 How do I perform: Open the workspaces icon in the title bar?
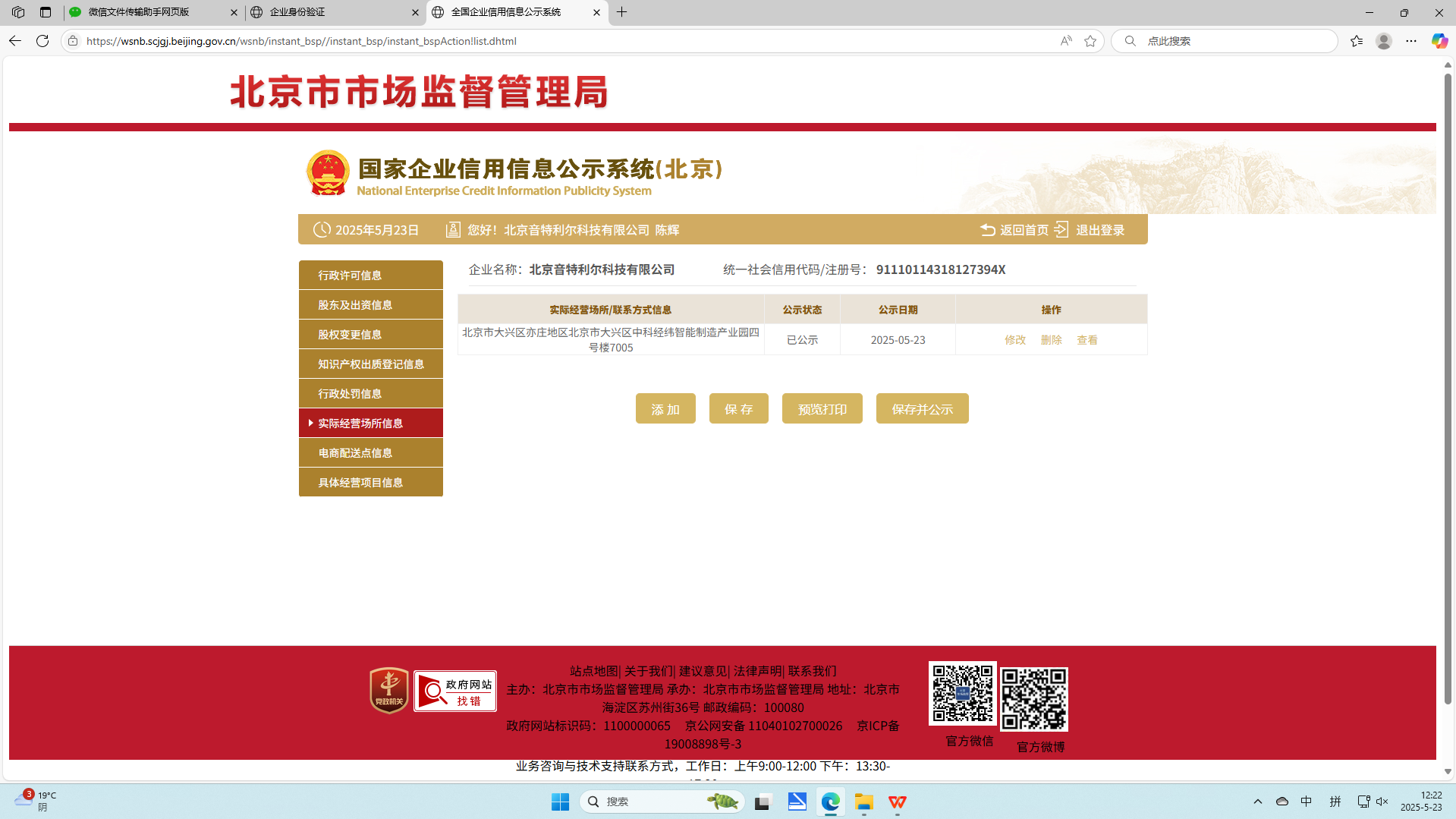(x=18, y=12)
